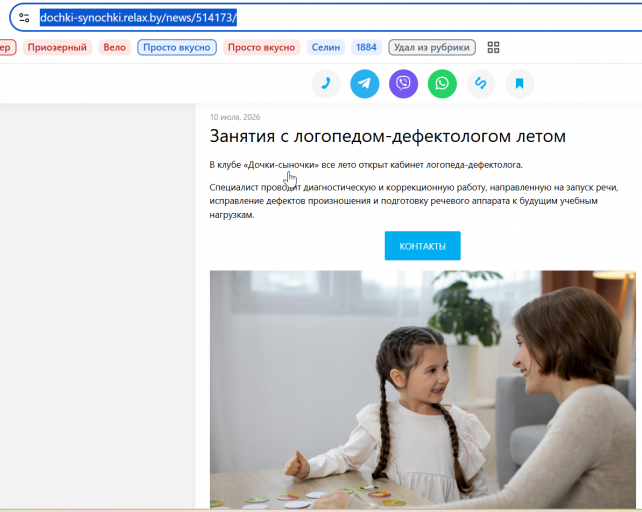Click the headline Занятия с логопедом-дефектологом летом
The image size is (642, 512).
387,136
